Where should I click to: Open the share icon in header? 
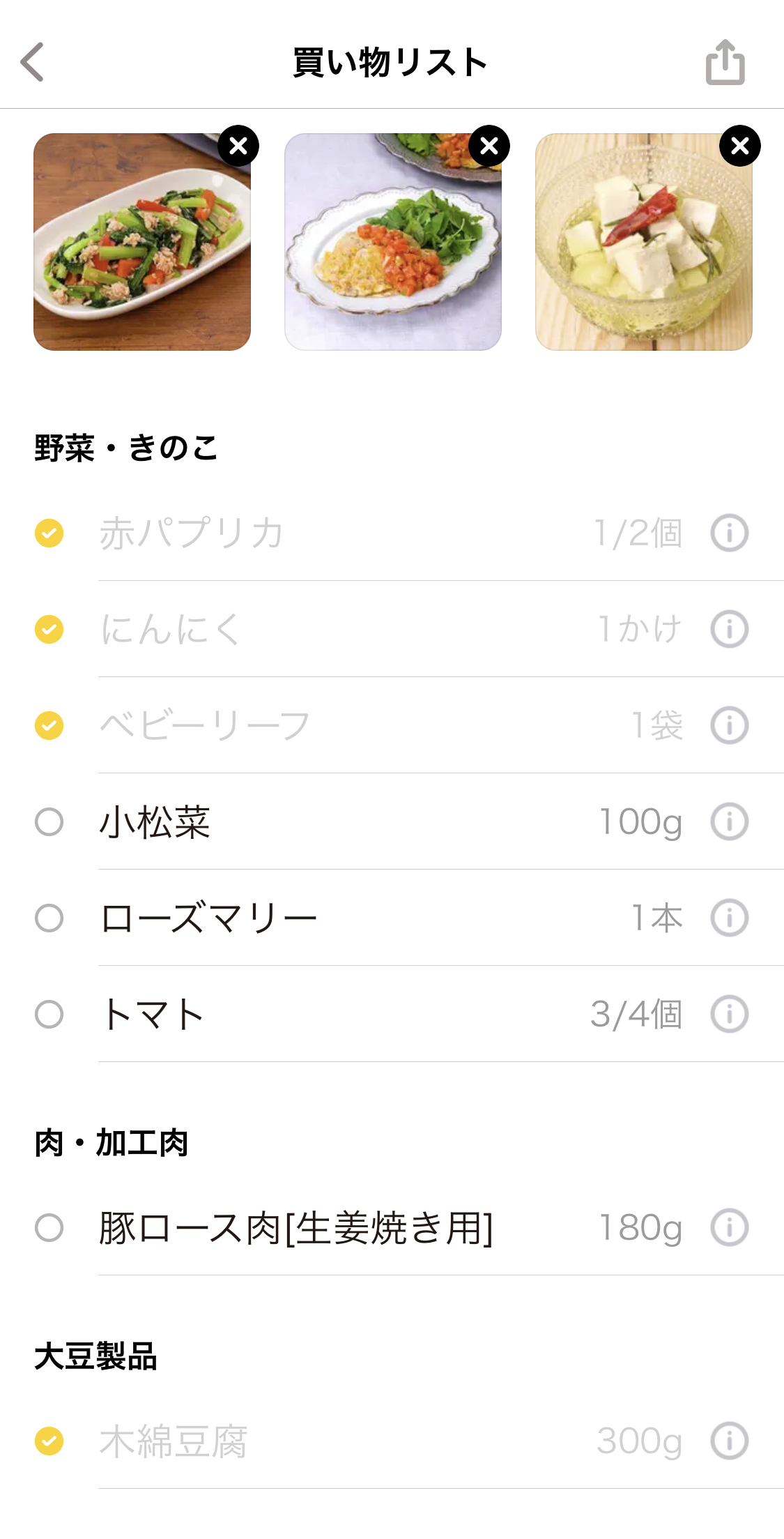[725, 62]
